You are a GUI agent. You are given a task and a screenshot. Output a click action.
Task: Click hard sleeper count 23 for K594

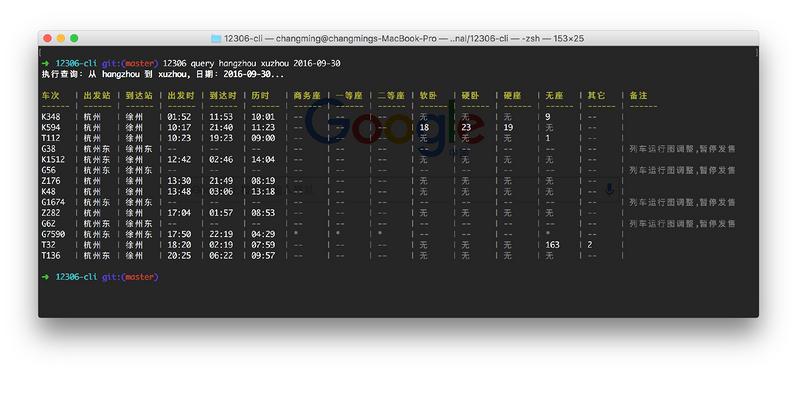click(466, 128)
